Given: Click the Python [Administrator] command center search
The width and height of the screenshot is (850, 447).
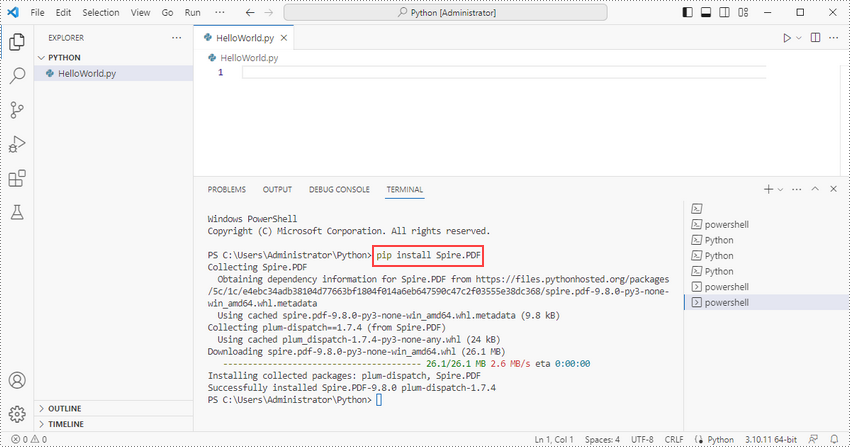Looking at the screenshot, I should [446, 12].
